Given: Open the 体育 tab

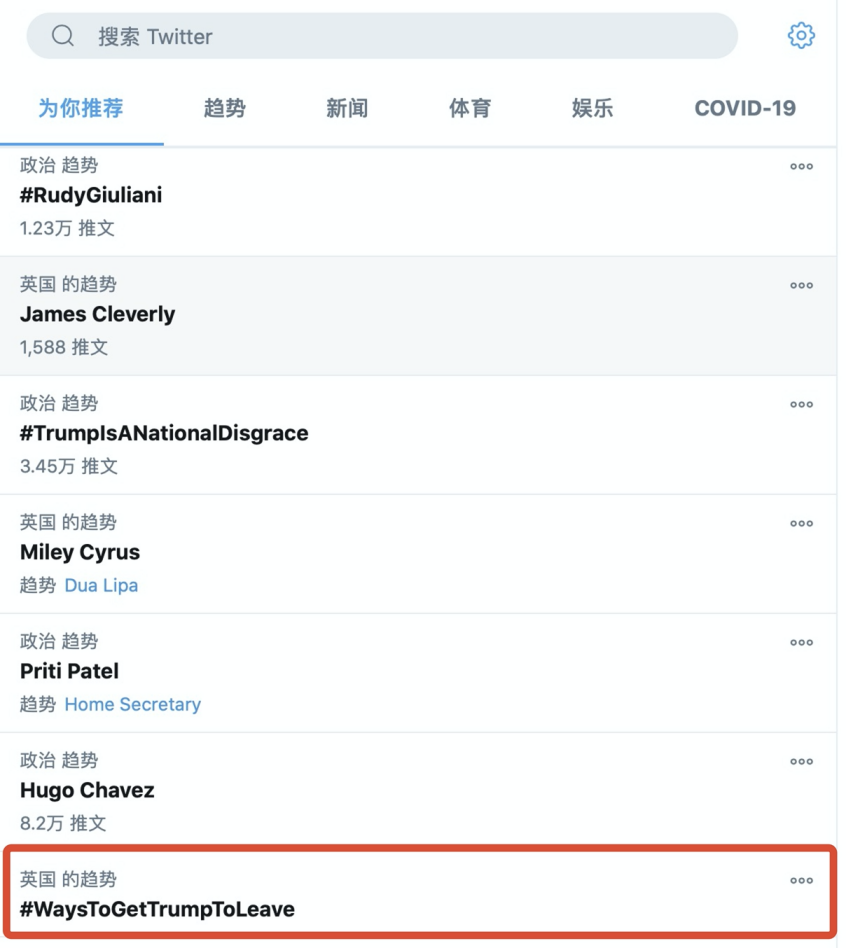Looking at the screenshot, I should pyautogui.click(x=470, y=108).
